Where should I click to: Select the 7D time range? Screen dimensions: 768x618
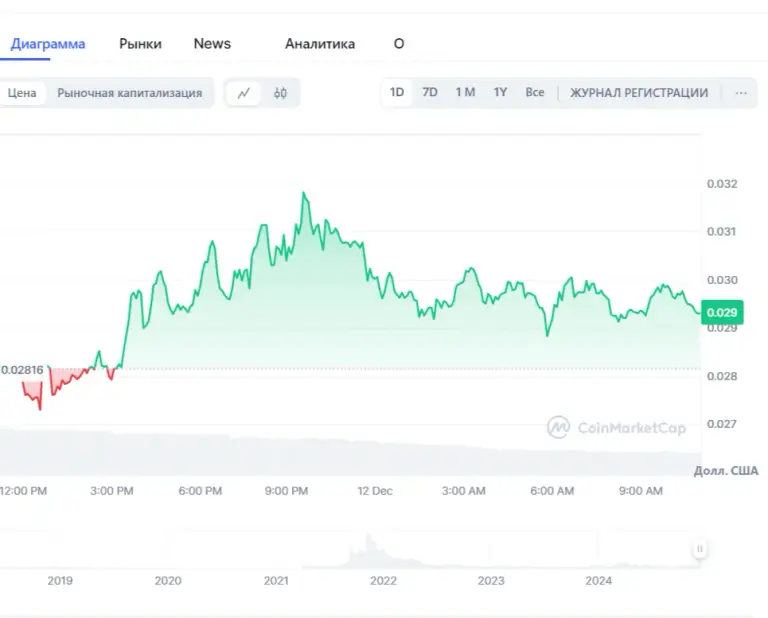point(430,93)
